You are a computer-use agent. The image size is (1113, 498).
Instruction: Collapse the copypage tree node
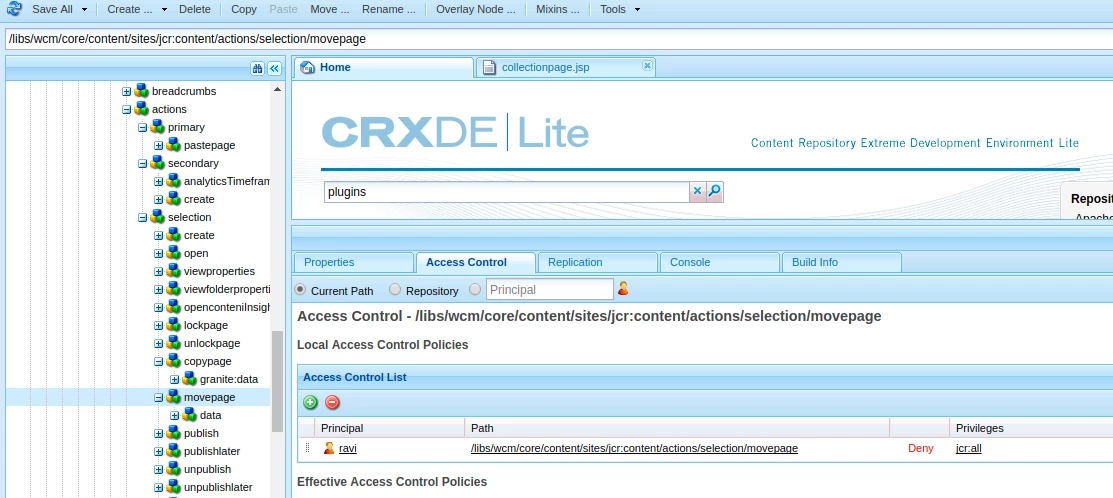(158, 361)
